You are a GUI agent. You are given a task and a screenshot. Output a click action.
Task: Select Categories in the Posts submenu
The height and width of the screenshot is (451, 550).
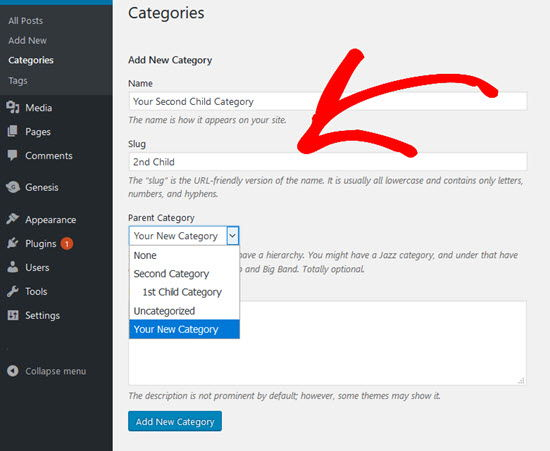coord(31,60)
